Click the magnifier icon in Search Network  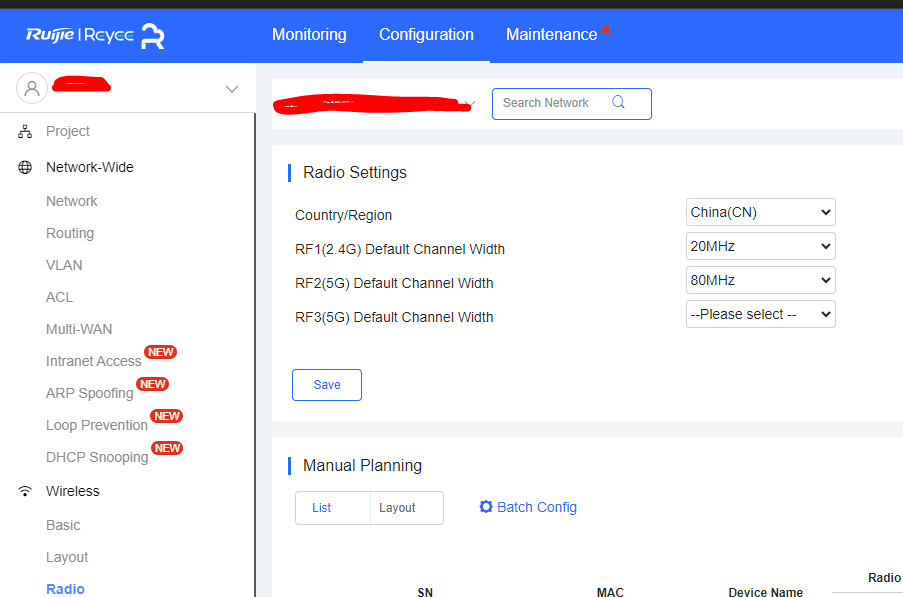[x=618, y=102]
